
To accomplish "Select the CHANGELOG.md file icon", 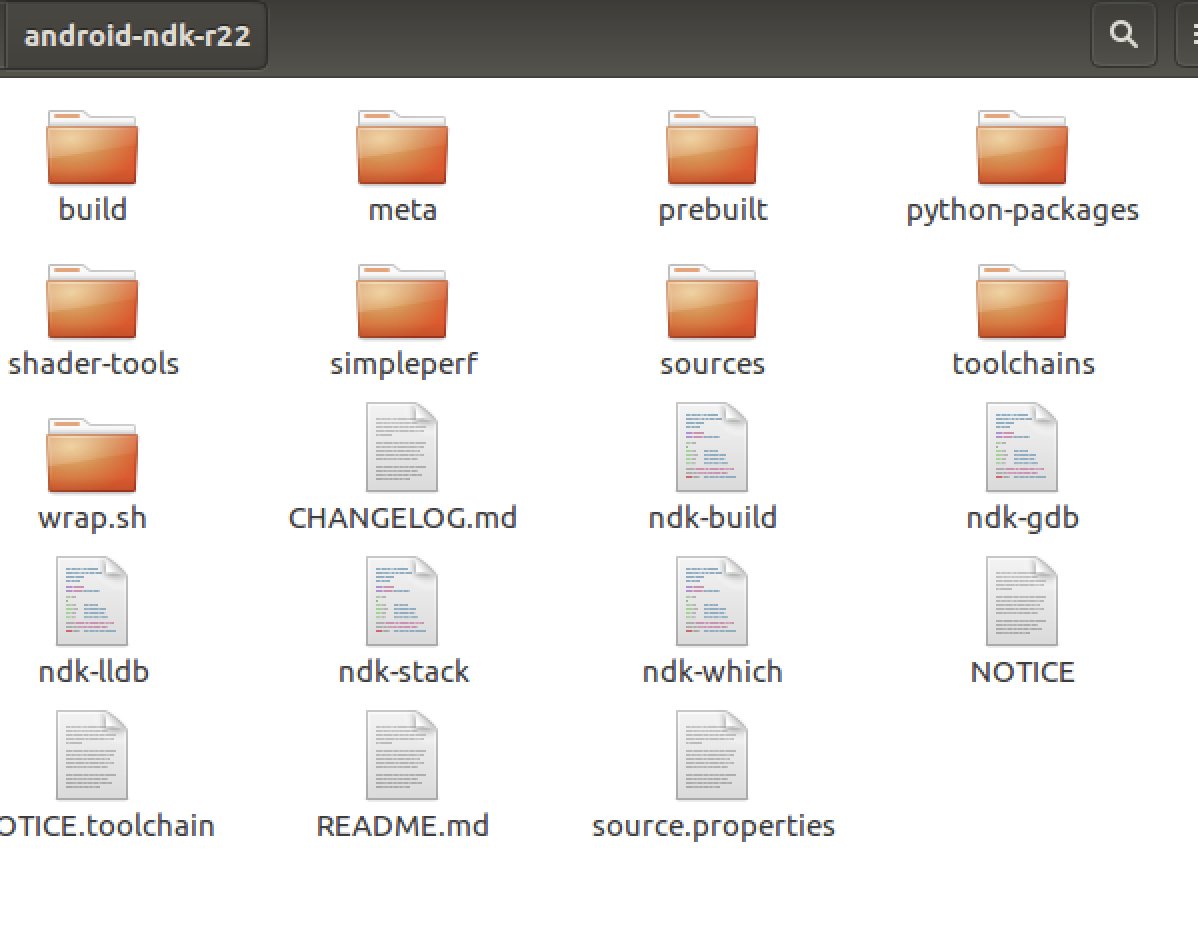I will coord(402,448).
